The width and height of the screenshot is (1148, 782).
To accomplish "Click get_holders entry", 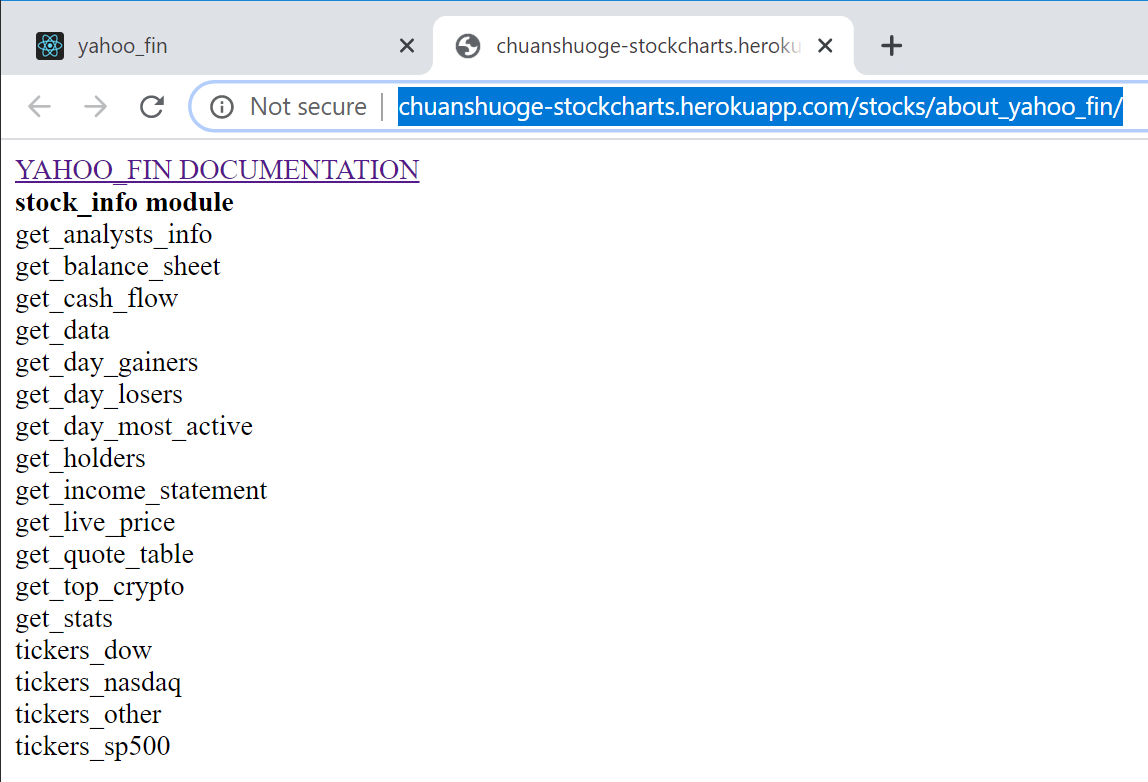I will tap(81, 458).
